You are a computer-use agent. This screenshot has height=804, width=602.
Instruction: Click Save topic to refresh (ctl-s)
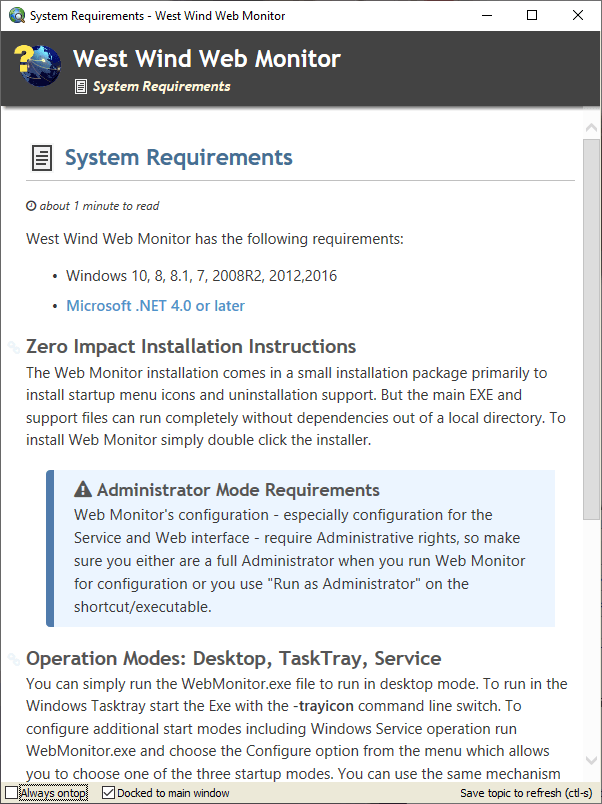tap(526, 793)
